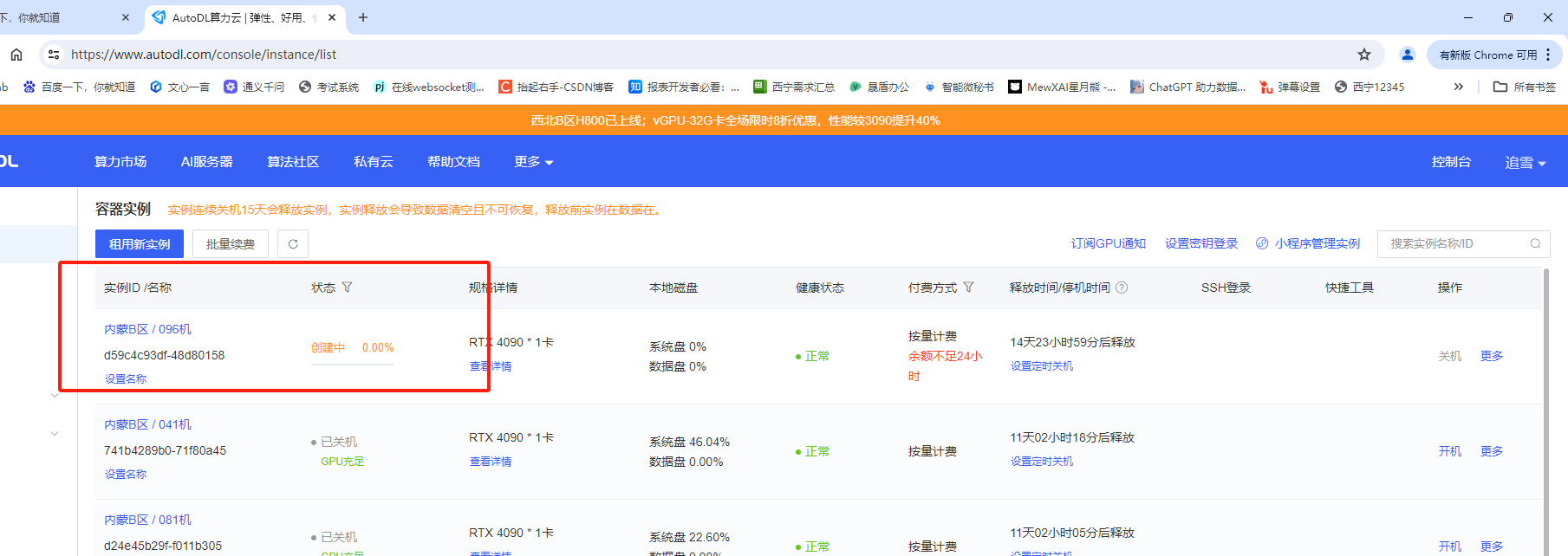Open site information icon in address bar
The height and width of the screenshot is (556, 1568).
click(54, 55)
